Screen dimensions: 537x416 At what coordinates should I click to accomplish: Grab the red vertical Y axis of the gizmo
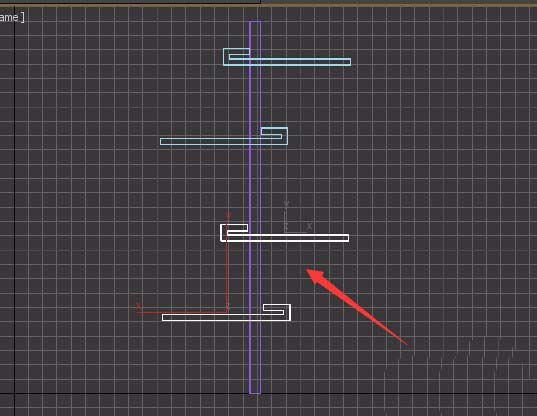[x=228, y=262]
